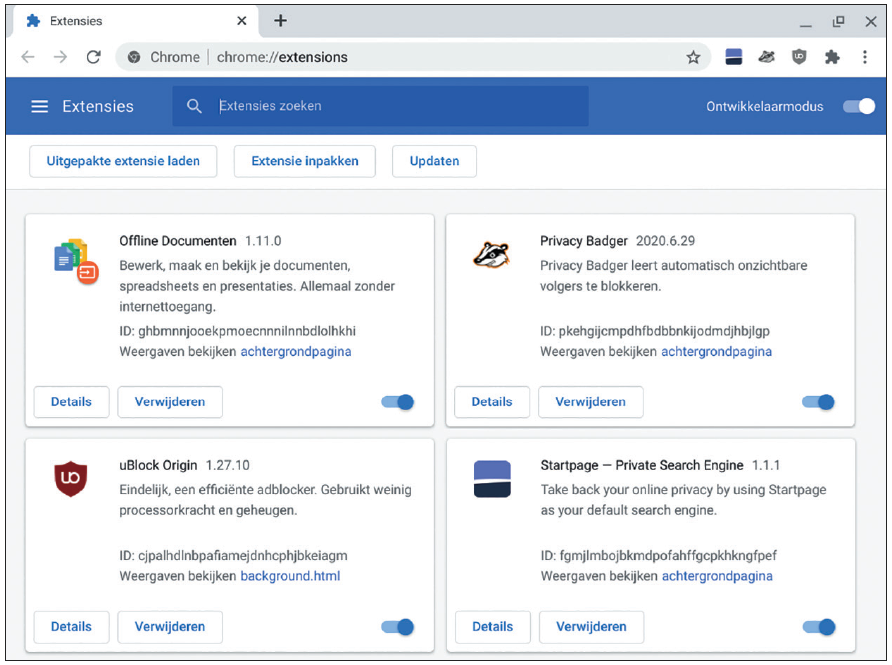Viewport: 892px width, 665px height.
Task: Click the puzzle favicon on the Extensies tab
Action: point(34,21)
